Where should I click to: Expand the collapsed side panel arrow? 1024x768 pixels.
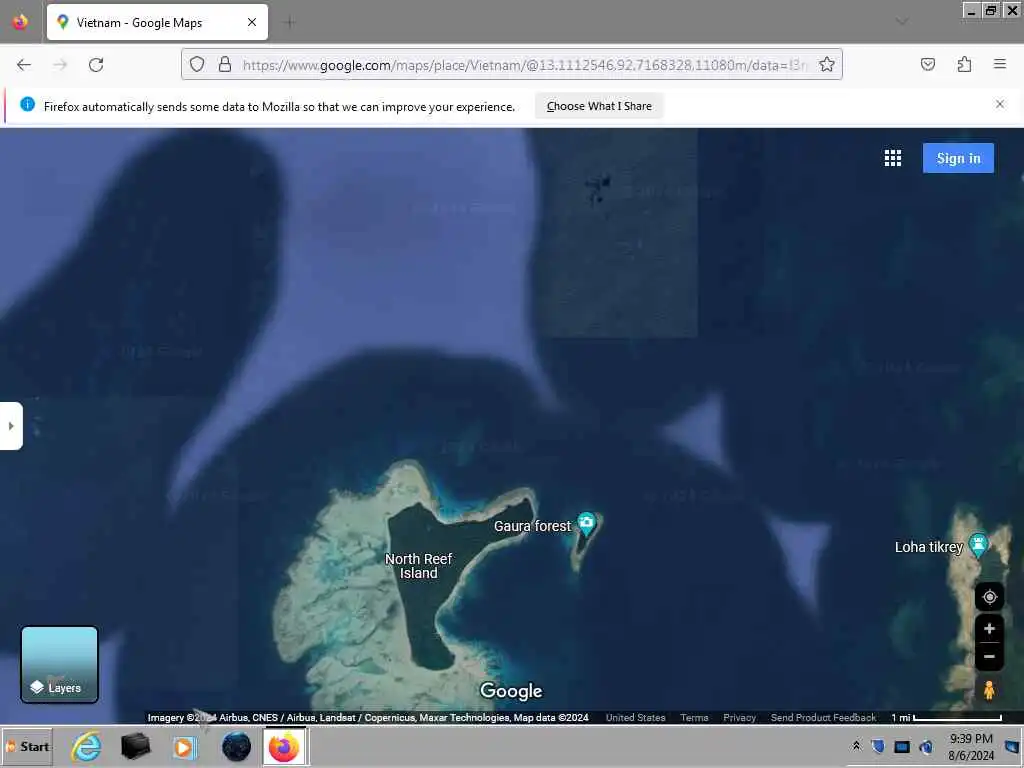[11, 426]
